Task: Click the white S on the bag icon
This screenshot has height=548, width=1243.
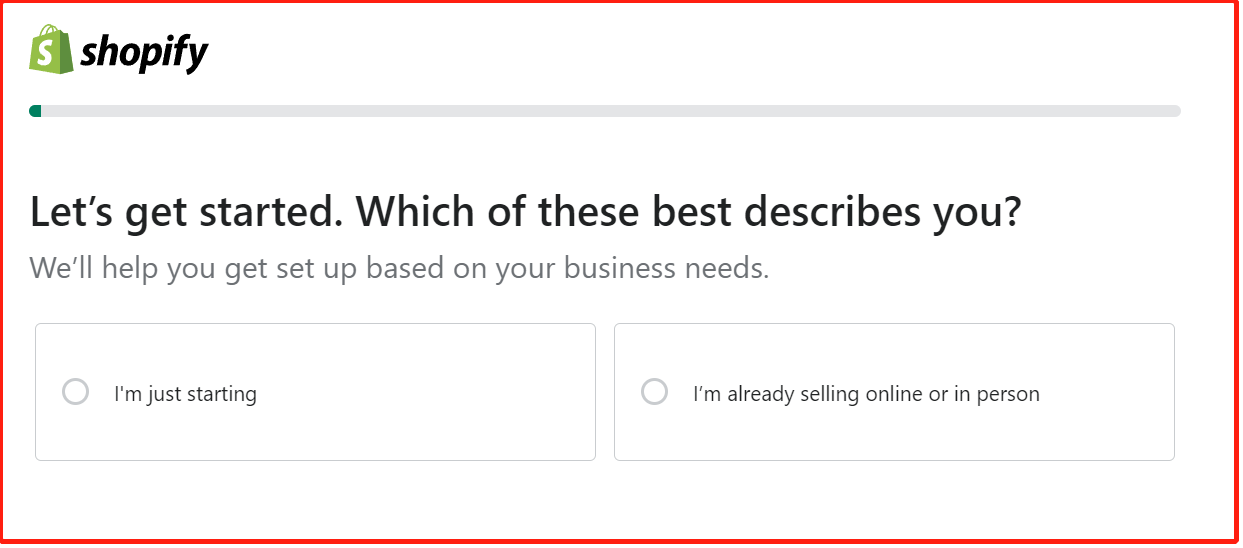Action: pyautogui.click(x=46, y=51)
